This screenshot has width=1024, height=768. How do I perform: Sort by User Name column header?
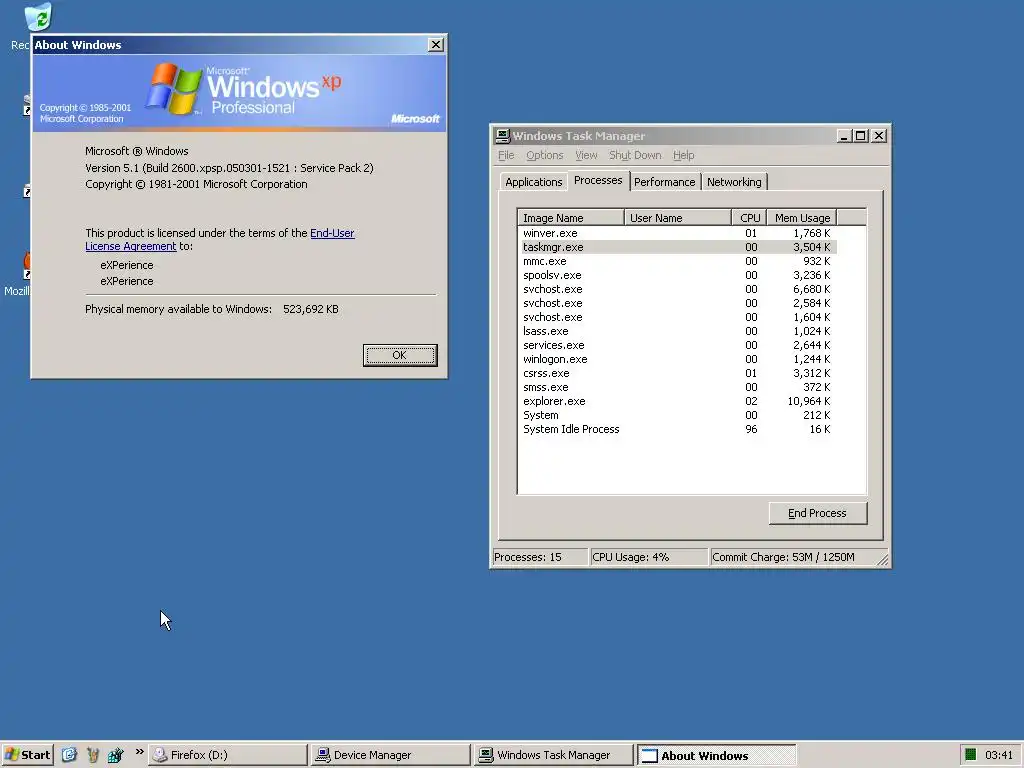(x=678, y=217)
